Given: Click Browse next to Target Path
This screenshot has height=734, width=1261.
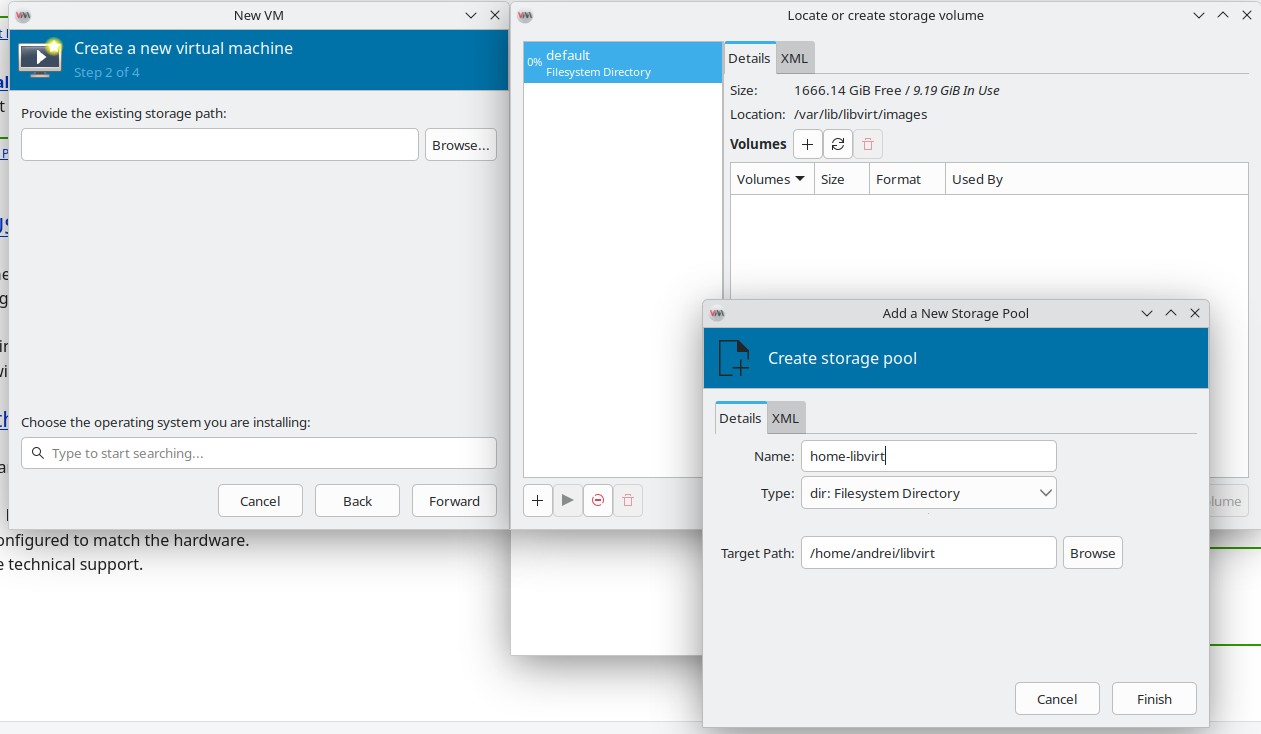Looking at the screenshot, I should point(1092,553).
